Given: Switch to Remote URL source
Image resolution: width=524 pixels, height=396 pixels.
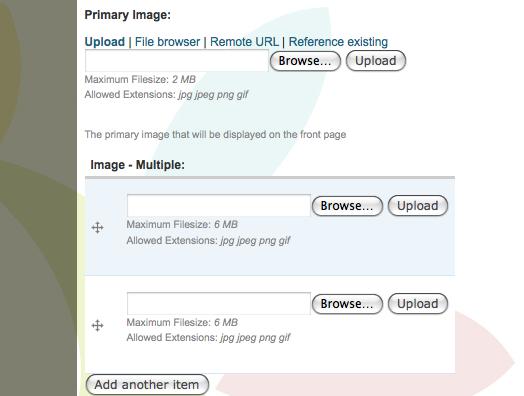Looking at the screenshot, I should point(244,42).
